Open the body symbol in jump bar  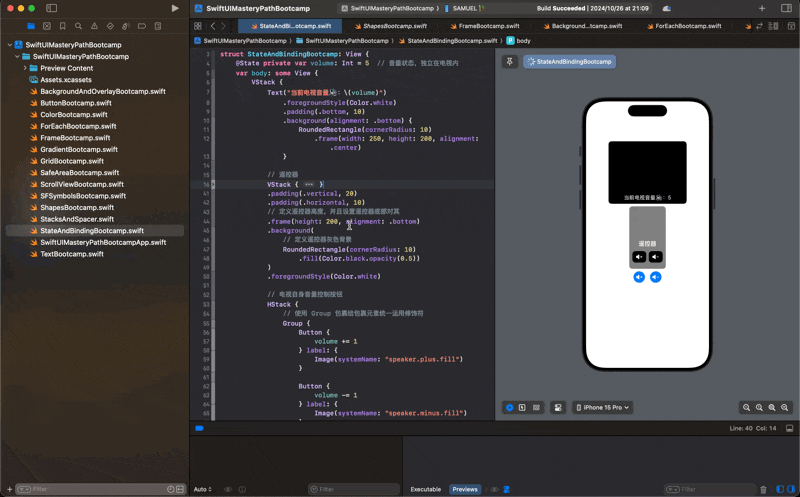coord(518,41)
